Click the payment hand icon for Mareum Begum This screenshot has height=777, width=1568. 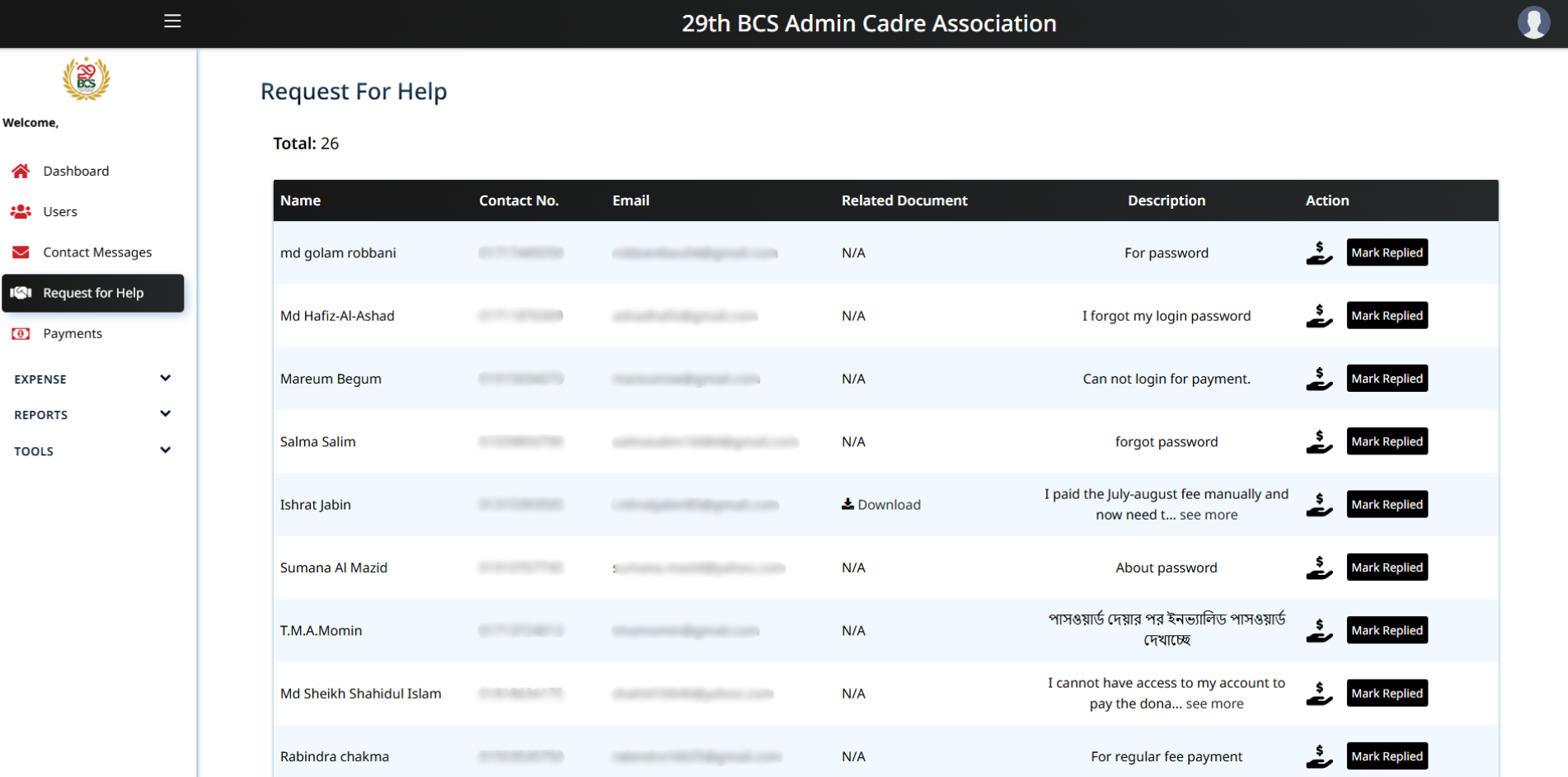pos(1319,379)
